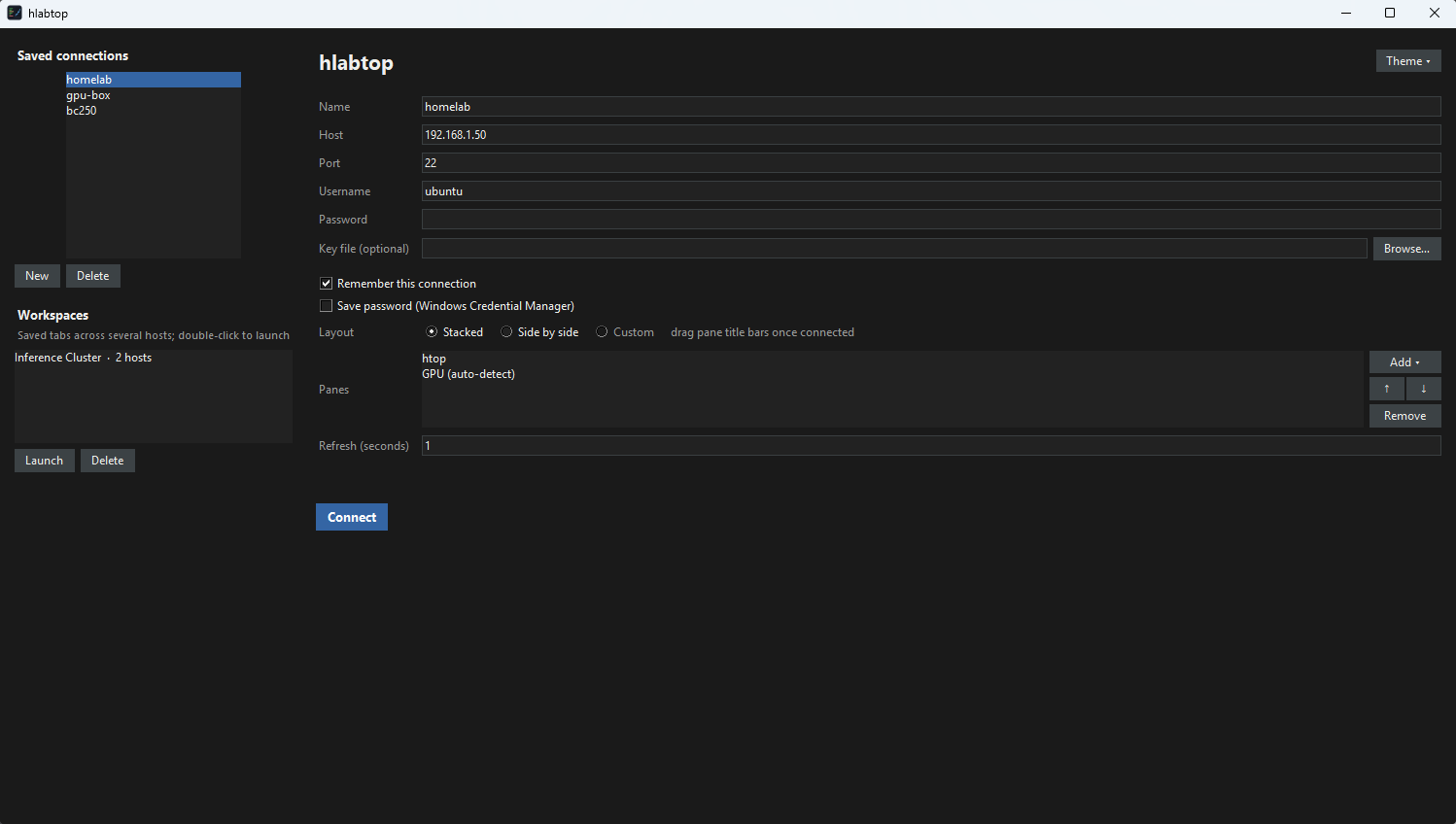
Task: Select bc250 saved connection
Action: point(154,111)
